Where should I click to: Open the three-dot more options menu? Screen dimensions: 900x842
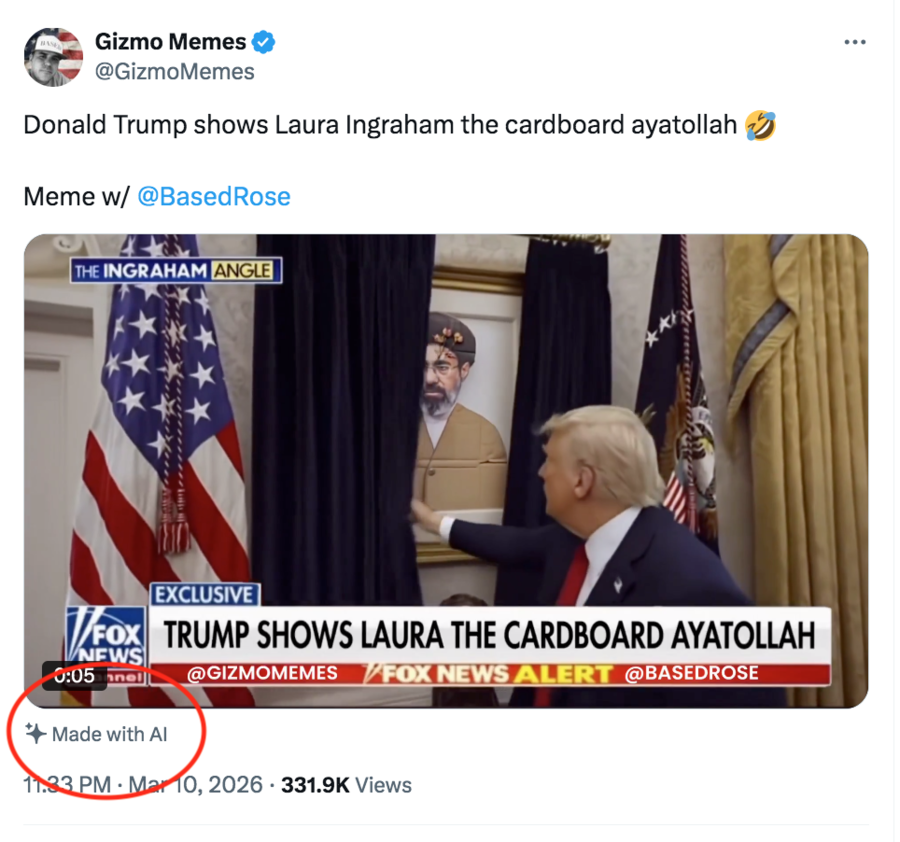855,42
